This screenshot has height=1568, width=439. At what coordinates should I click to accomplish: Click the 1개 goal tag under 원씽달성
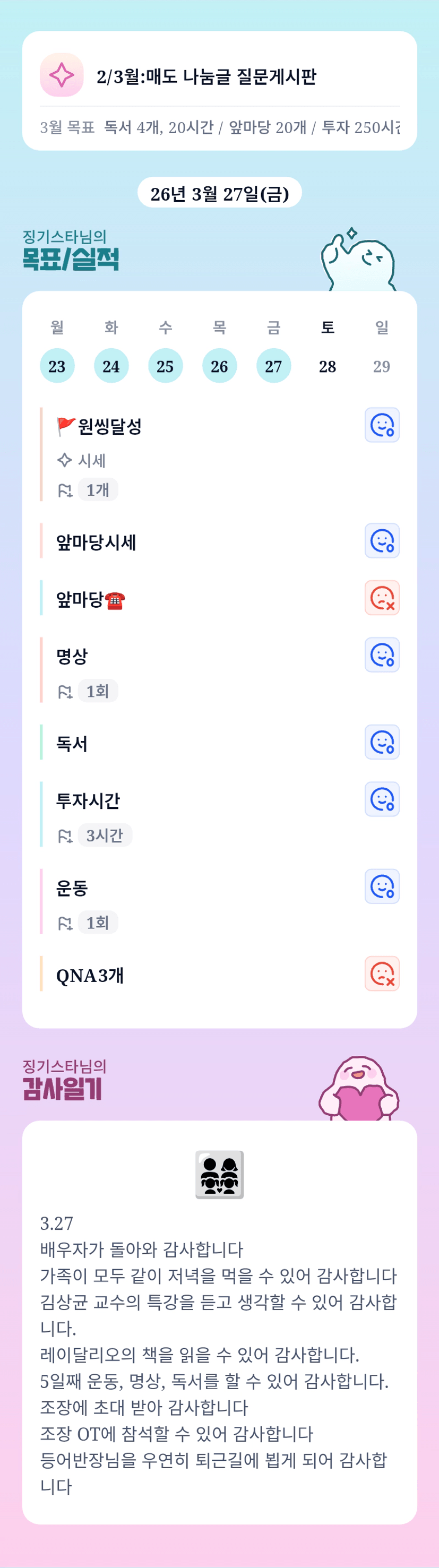(98, 489)
